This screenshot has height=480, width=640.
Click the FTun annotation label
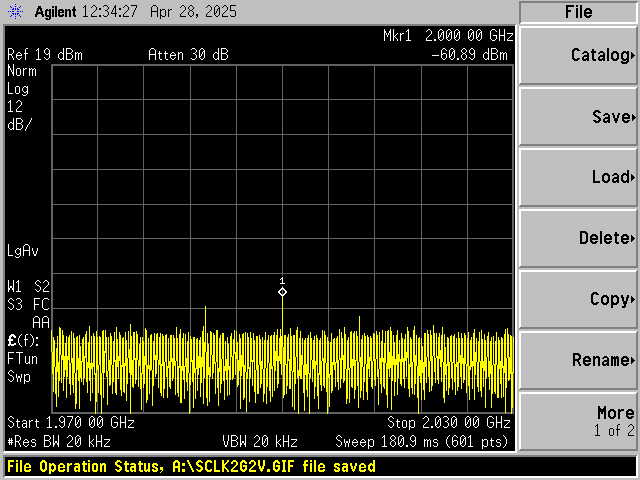pyautogui.click(x=22, y=359)
